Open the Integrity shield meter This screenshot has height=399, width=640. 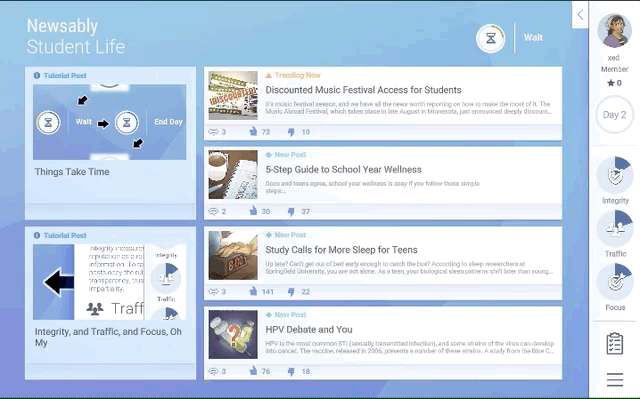point(615,175)
